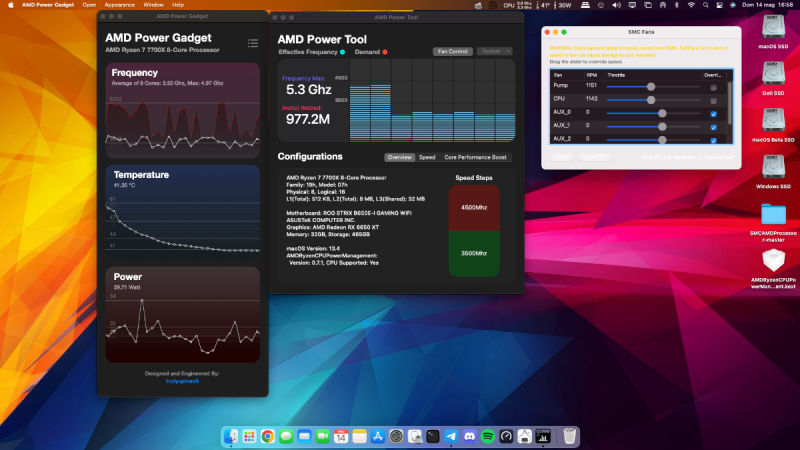Open Messages from the Dock
This screenshot has width=800, height=450.
[x=286, y=436]
